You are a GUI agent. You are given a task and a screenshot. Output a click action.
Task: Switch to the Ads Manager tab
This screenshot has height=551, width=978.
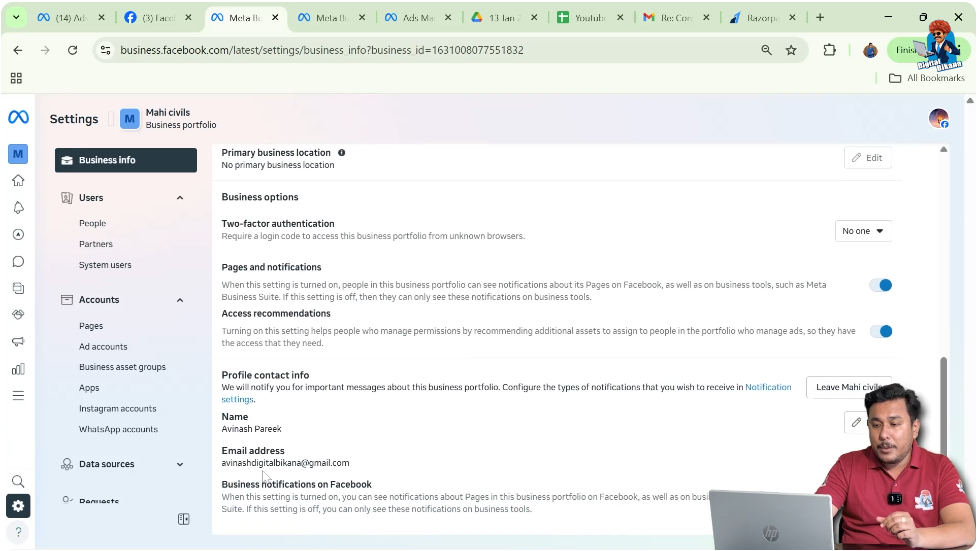click(418, 17)
